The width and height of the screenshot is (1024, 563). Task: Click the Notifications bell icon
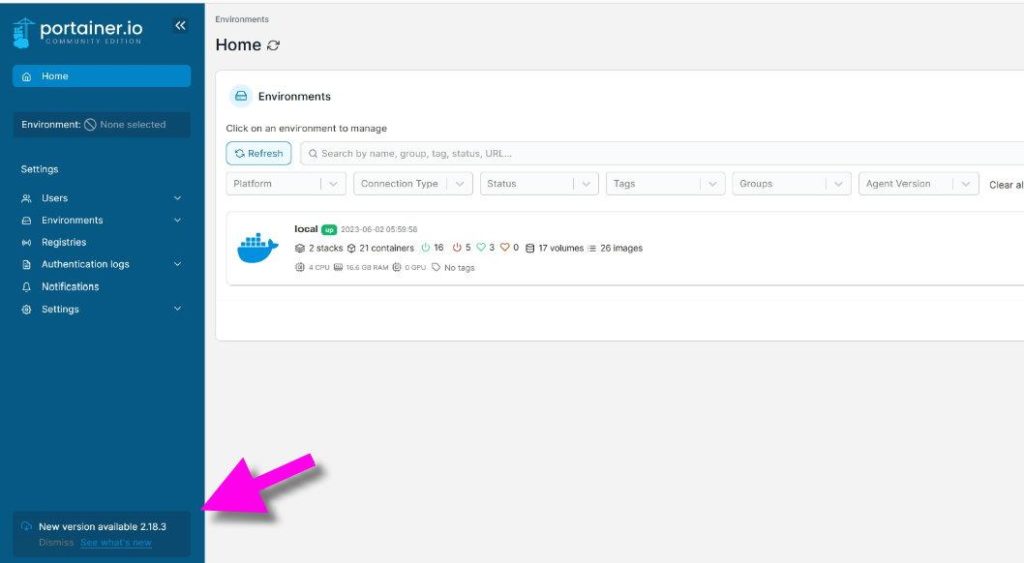[27, 287]
